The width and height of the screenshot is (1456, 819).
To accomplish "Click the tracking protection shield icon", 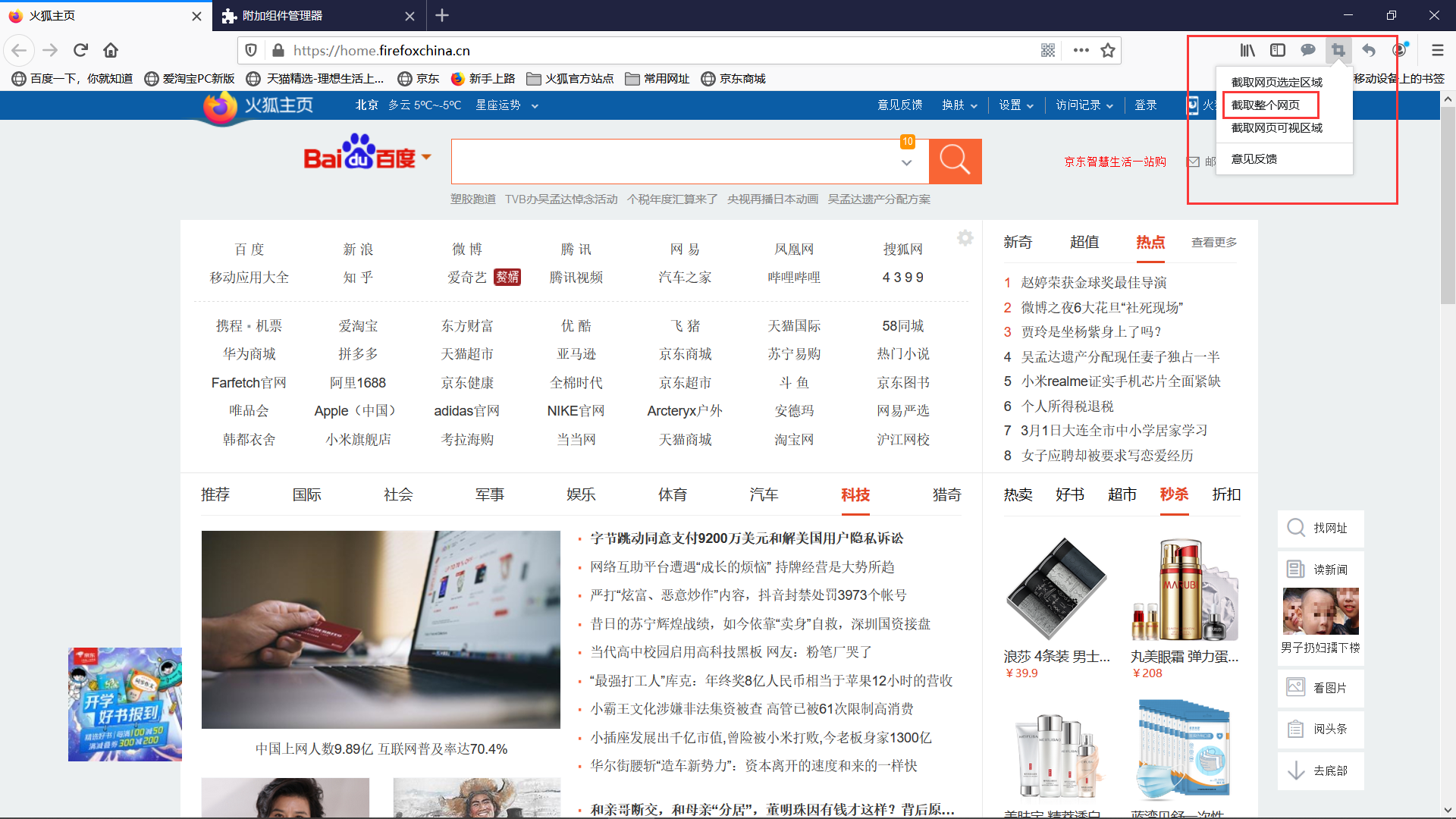I will click(251, 50).
